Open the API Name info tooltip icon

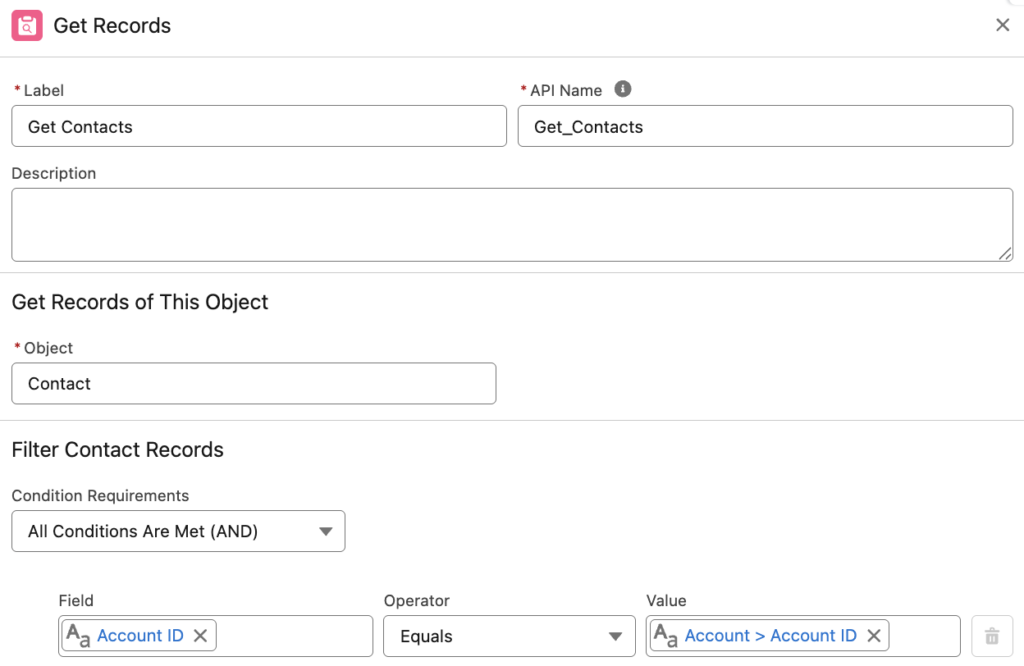[622, 89]
